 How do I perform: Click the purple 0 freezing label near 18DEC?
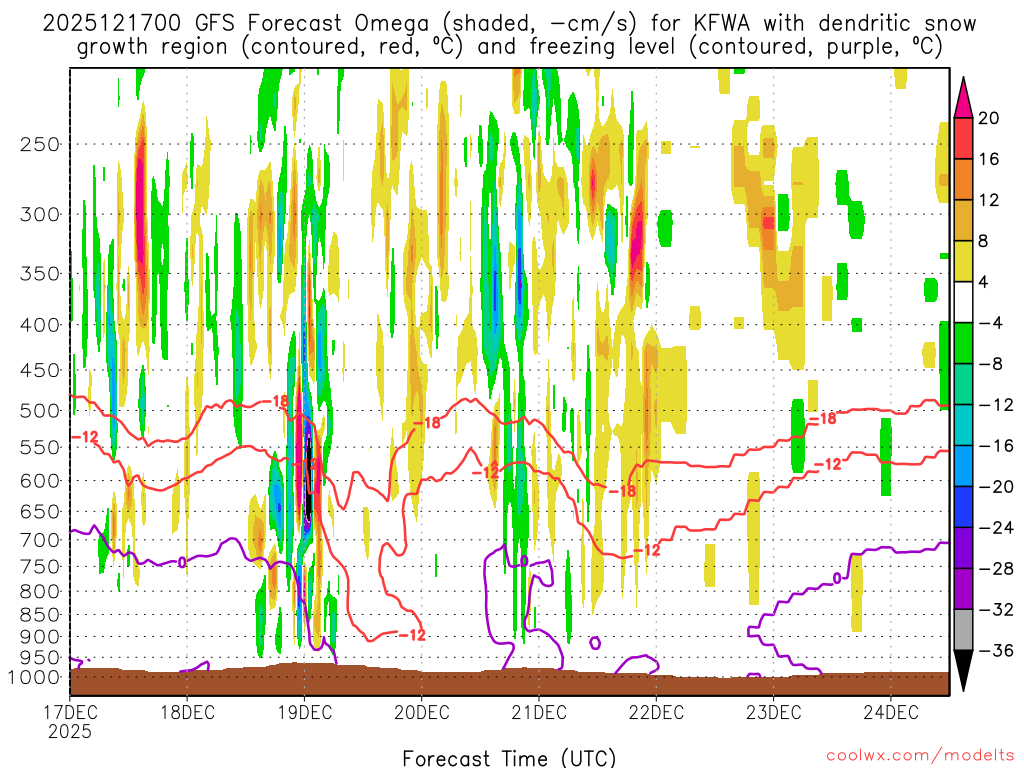tap(182, 562)
